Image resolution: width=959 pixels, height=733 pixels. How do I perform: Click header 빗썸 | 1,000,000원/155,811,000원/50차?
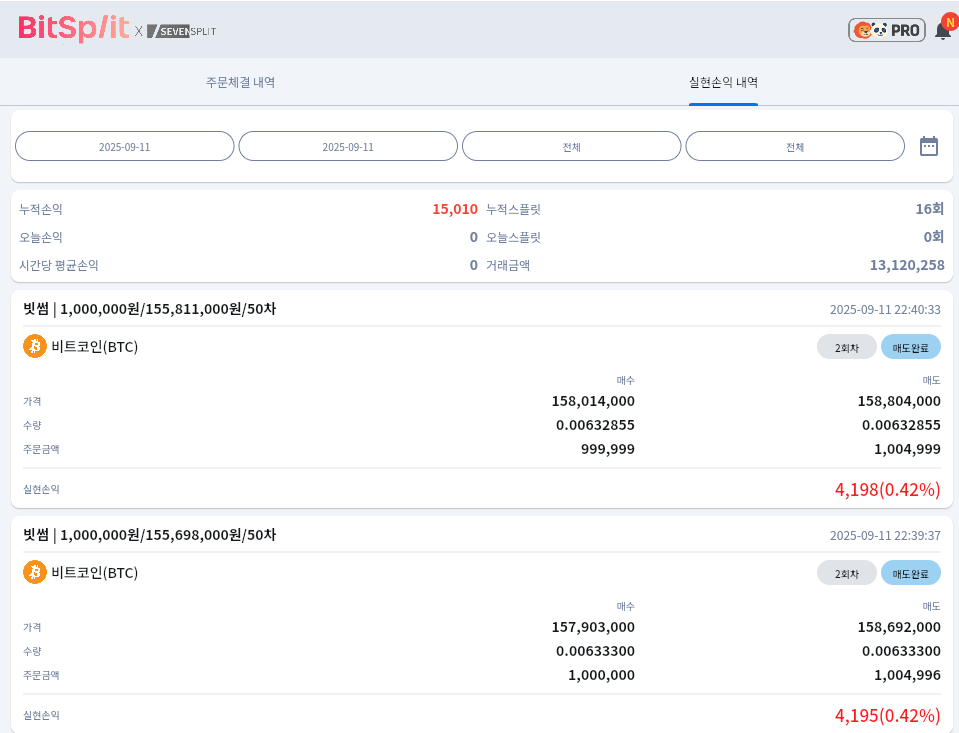(150, 309)
